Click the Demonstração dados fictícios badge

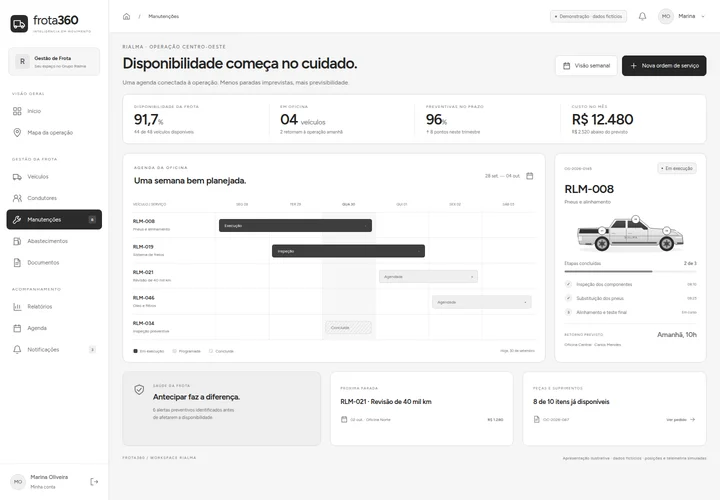pyautogui.click(x=588, y=17)
